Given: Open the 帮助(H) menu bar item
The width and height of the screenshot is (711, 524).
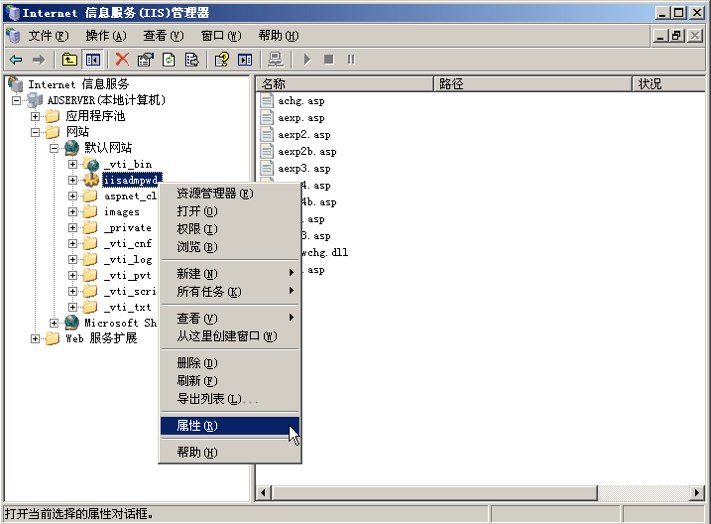Looking at the screenshot, I should point(278,36).
